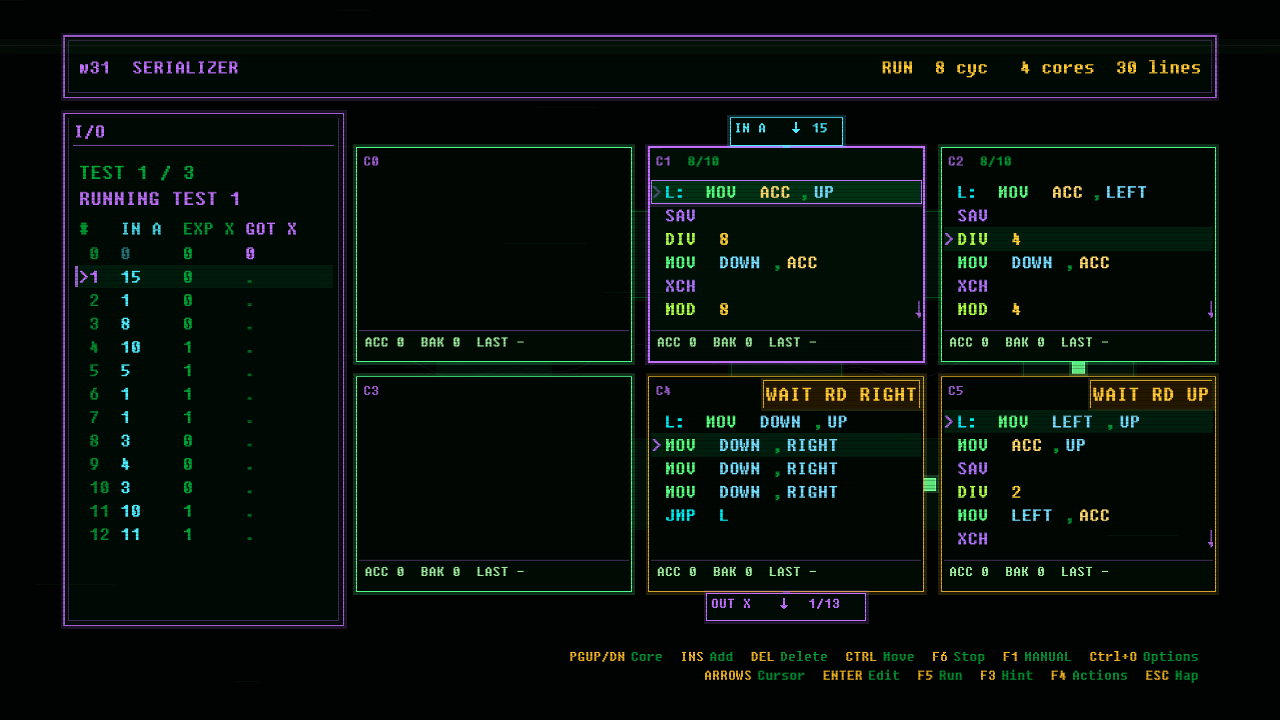Select 'DIV 2' line in C5
The width and height of the screenshot is (1280, 720).
coord(1078,492)
